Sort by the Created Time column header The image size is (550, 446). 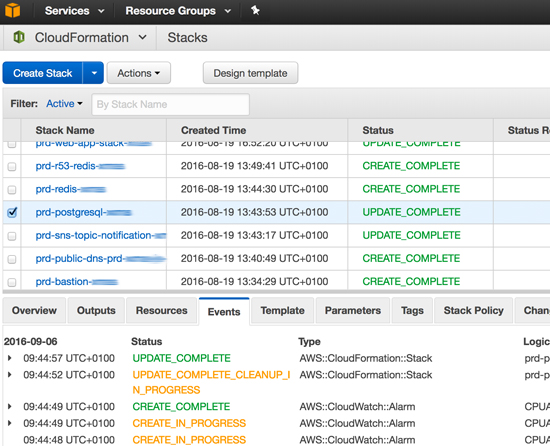[x=213, y=130]
